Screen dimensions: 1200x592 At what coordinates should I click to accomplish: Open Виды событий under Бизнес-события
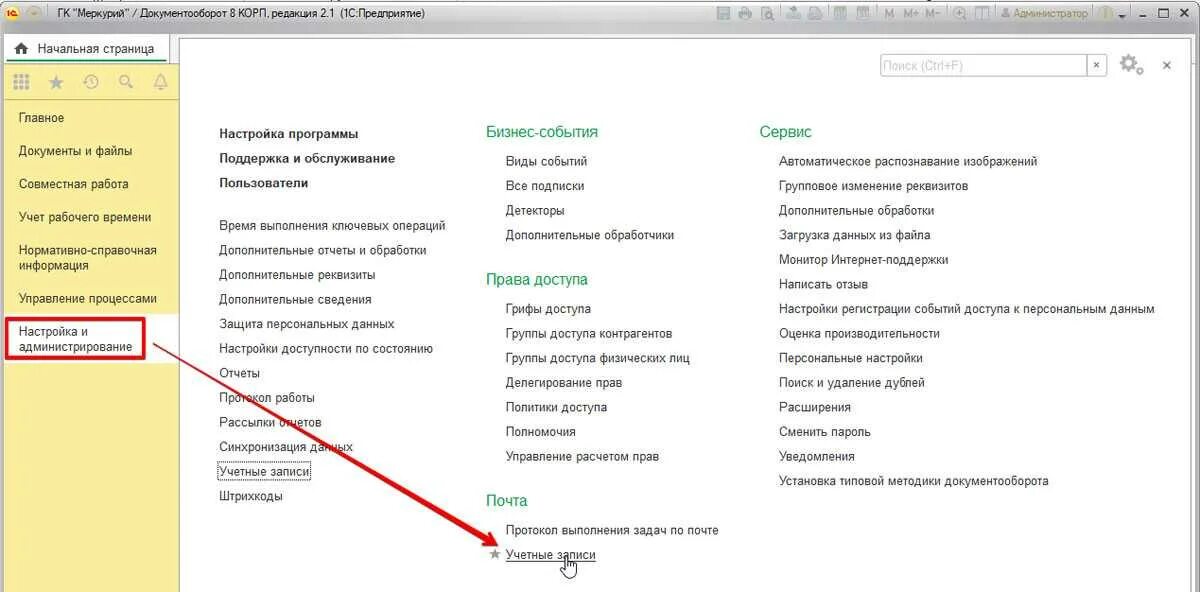click(546, 161)
